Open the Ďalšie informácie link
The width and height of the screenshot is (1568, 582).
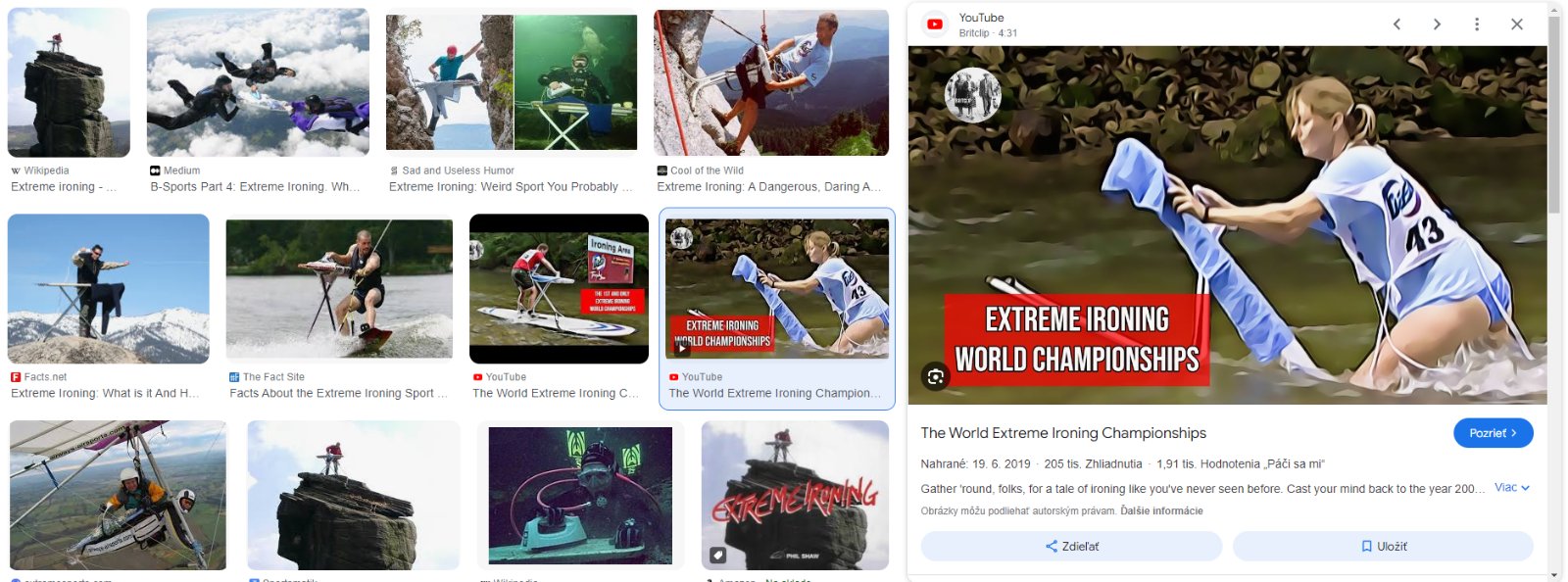click(1161, 510)
